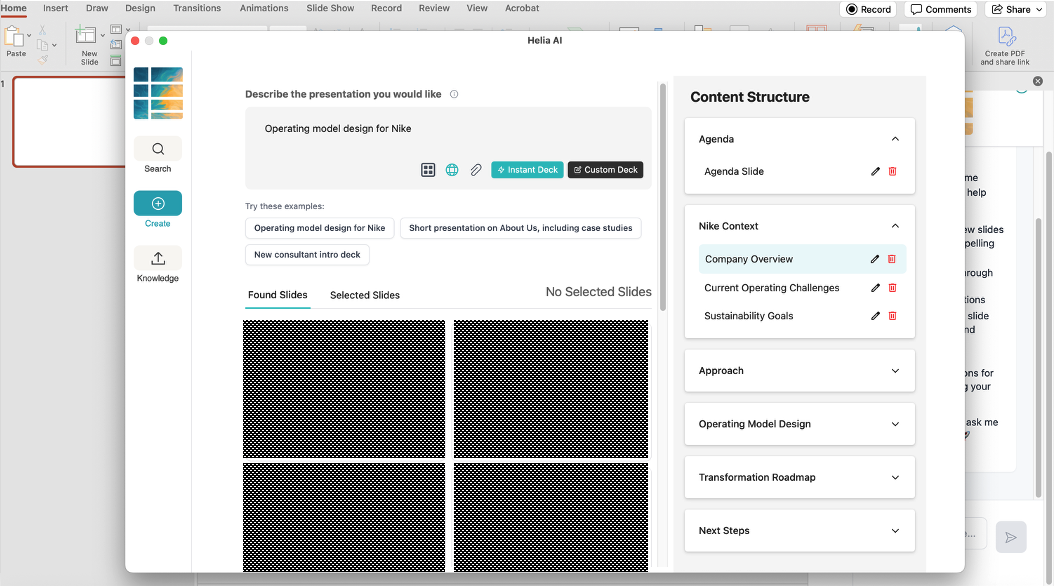1054x586 pixels.
Task: Collapse the Agenda section
Action: (x=895, y=139)
